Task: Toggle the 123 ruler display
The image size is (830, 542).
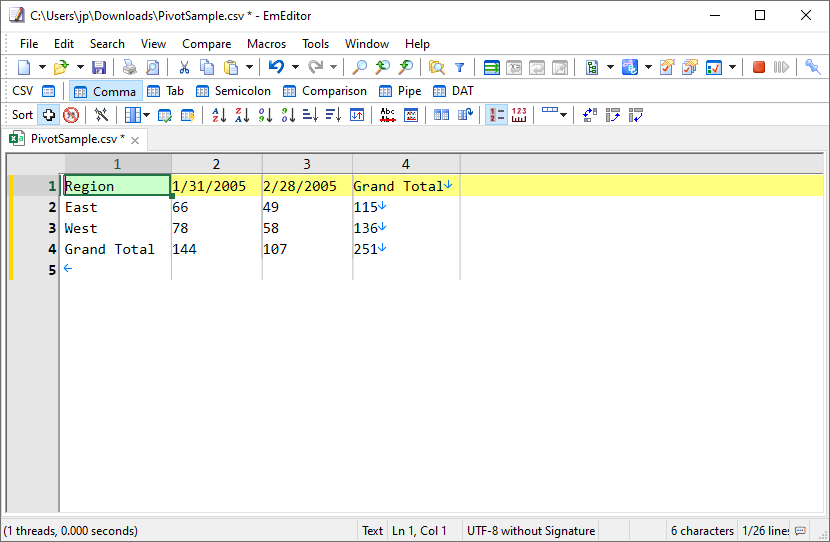Action: [x=519, y=115]
